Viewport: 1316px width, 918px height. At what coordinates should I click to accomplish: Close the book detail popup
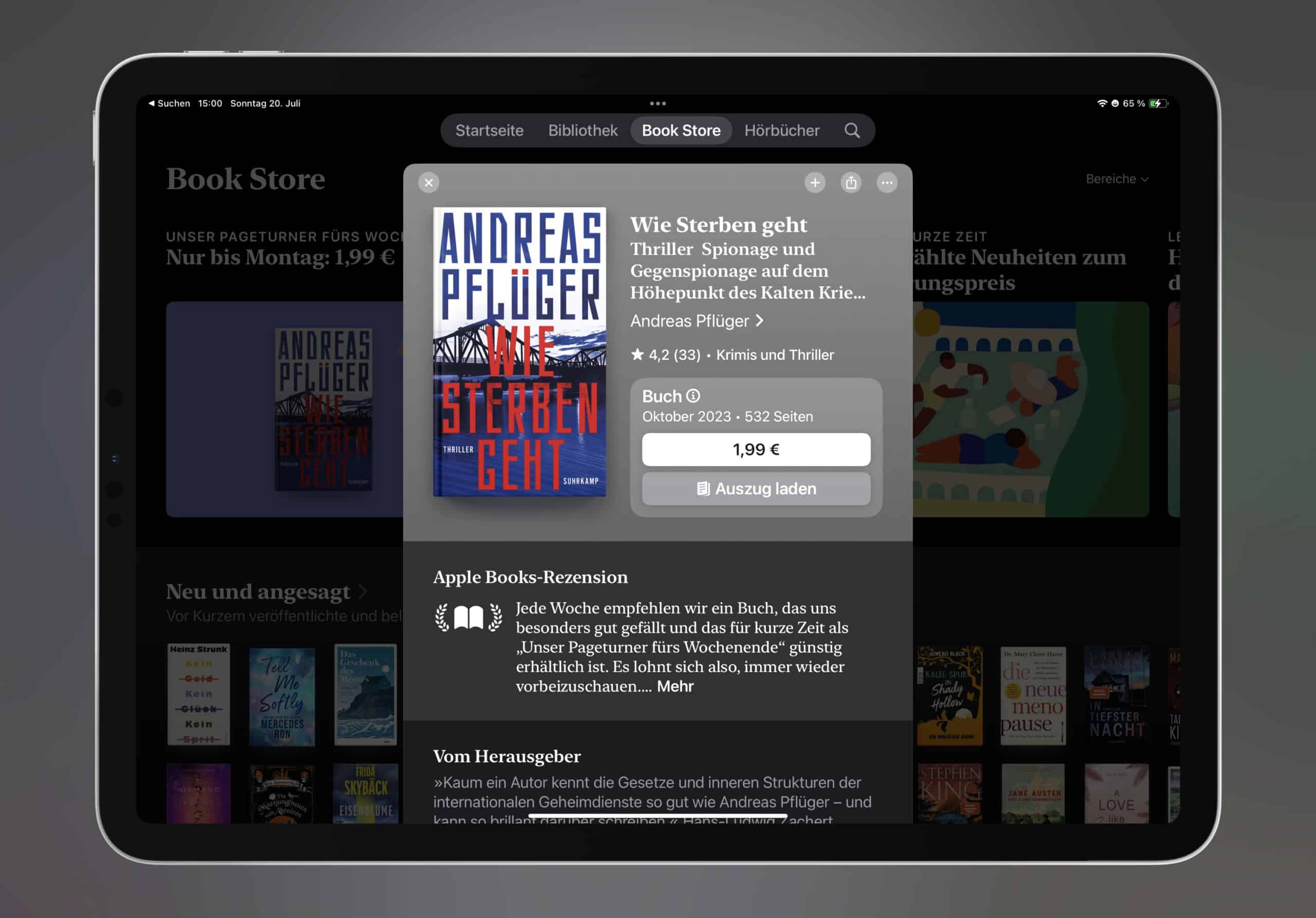429,183
